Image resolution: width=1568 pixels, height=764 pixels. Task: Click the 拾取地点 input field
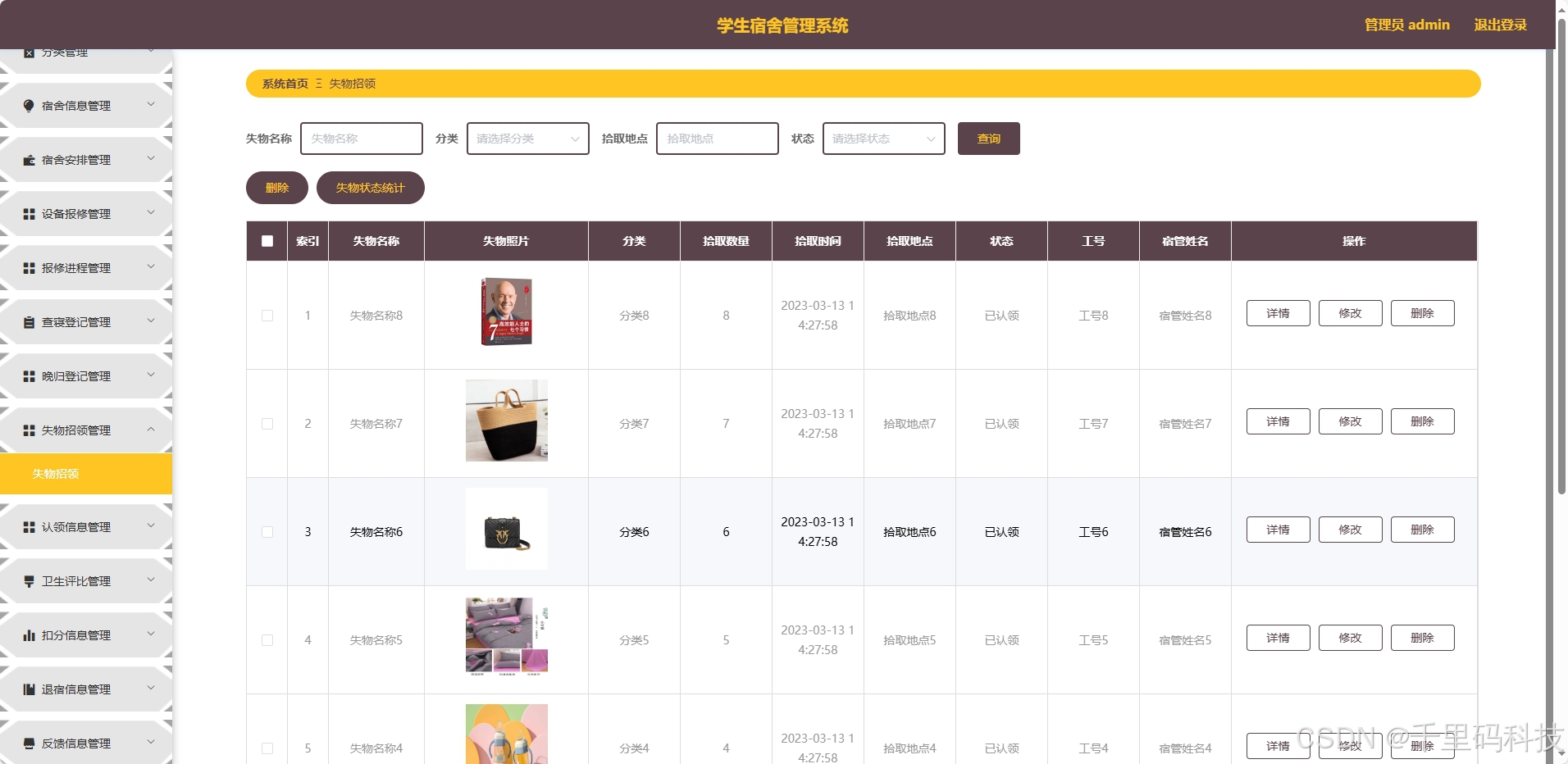pyautogui.click(x=718, y=139)
